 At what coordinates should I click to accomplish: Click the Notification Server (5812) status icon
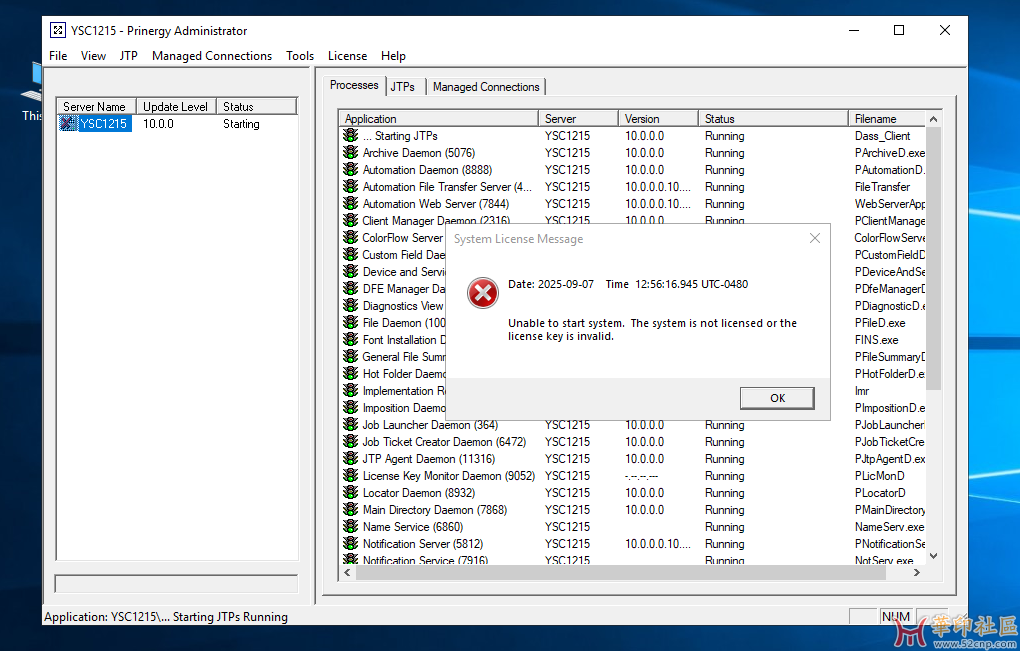click(x=351, y=543)
